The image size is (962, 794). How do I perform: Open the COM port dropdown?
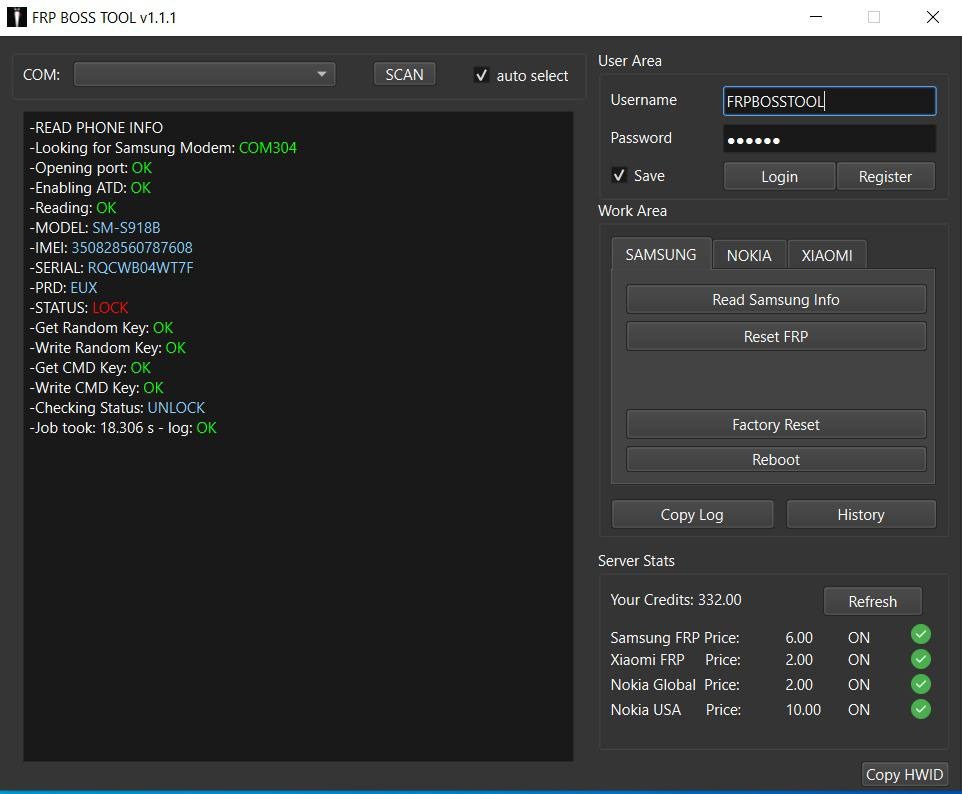pos(205,74)
